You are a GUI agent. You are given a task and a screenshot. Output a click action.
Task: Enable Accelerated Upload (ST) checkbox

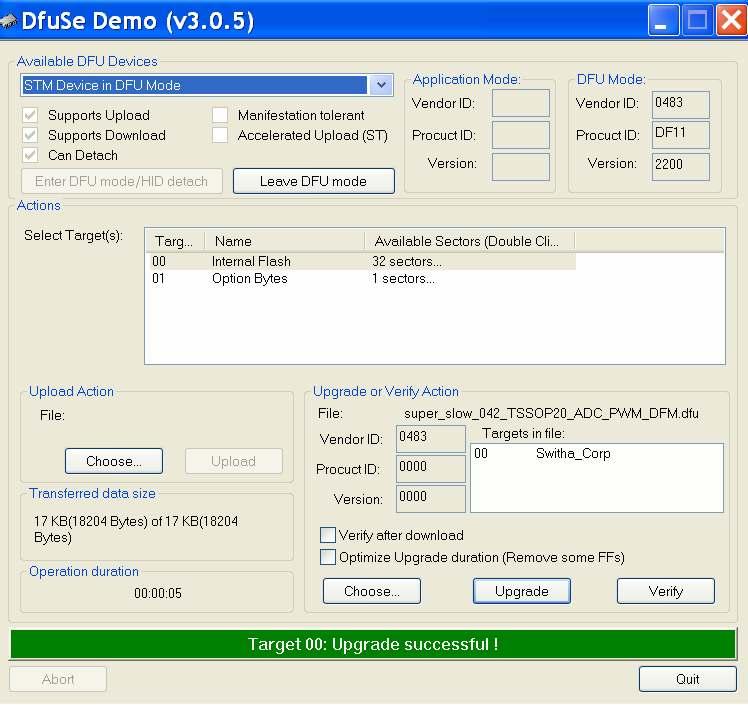[220, 135]
